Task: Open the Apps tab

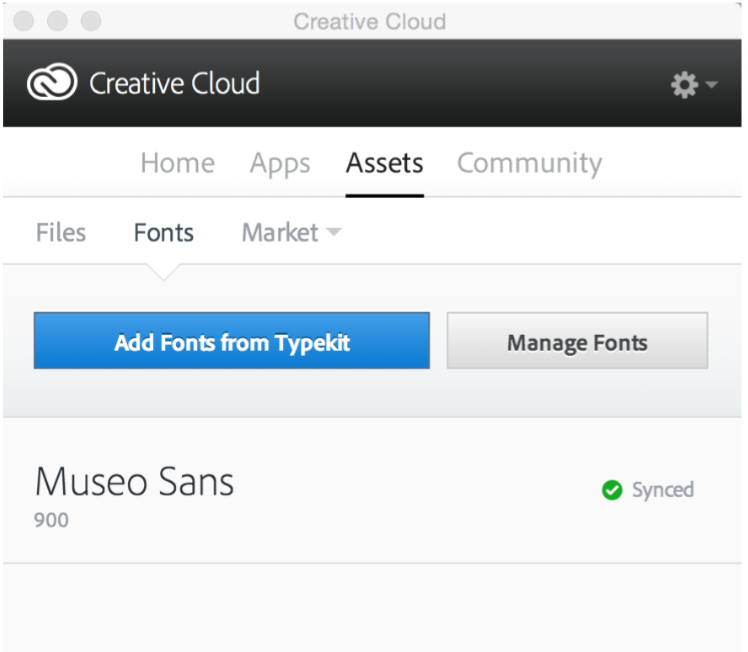Action: [280, 165]
